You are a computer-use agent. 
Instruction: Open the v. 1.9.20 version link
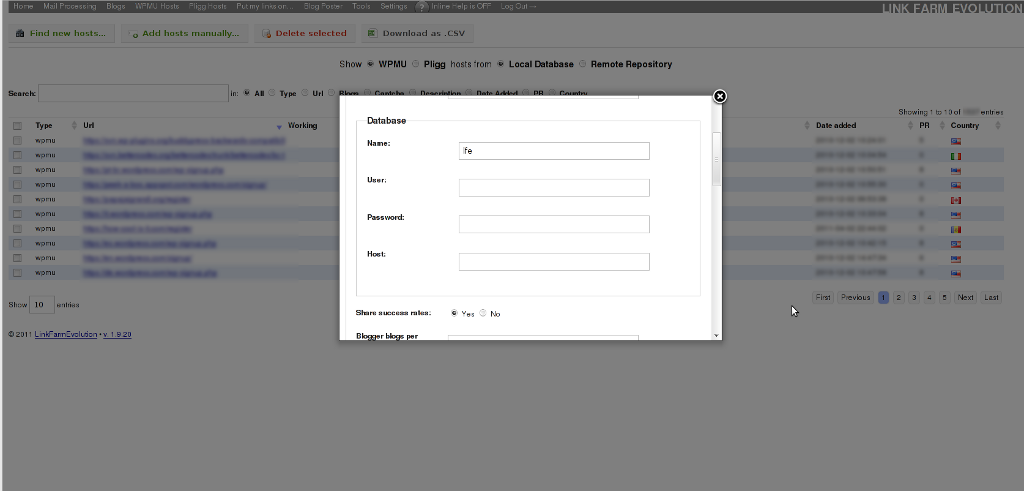coord(118,334)
